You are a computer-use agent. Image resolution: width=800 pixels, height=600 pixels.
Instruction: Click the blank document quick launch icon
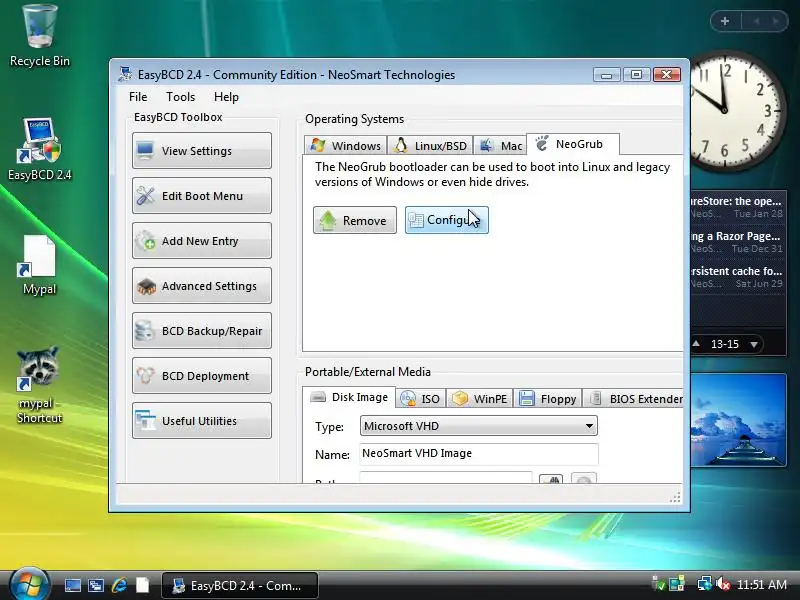[142, 585]
